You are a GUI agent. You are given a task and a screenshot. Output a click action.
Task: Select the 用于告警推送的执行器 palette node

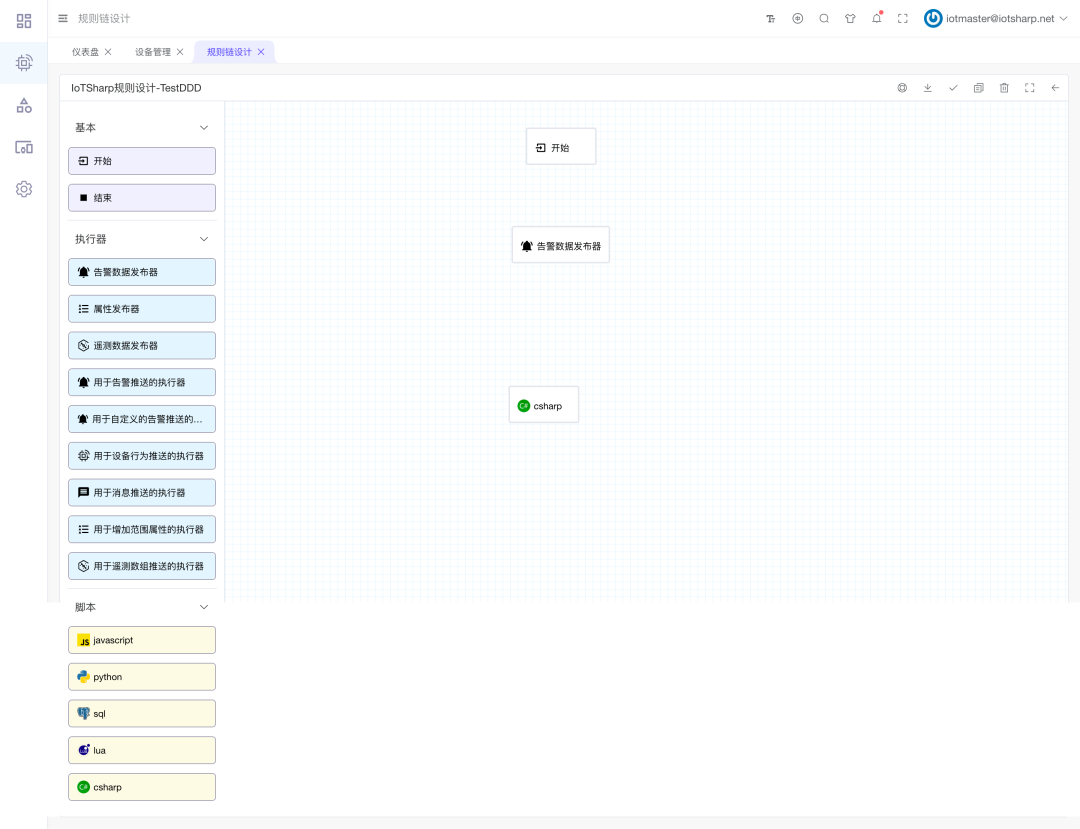(x=142, y=382)
